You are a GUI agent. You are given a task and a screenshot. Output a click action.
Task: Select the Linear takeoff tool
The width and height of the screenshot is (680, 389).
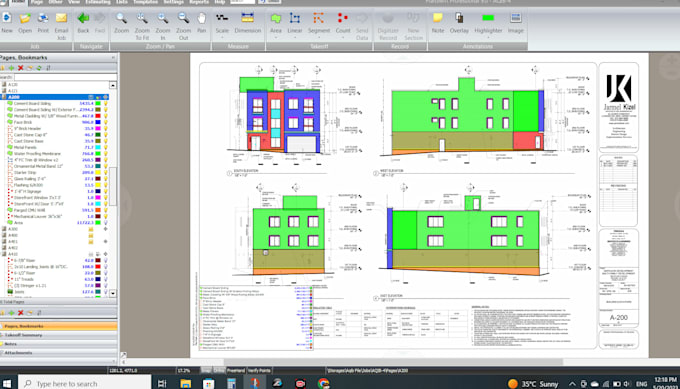click(295, 23)
